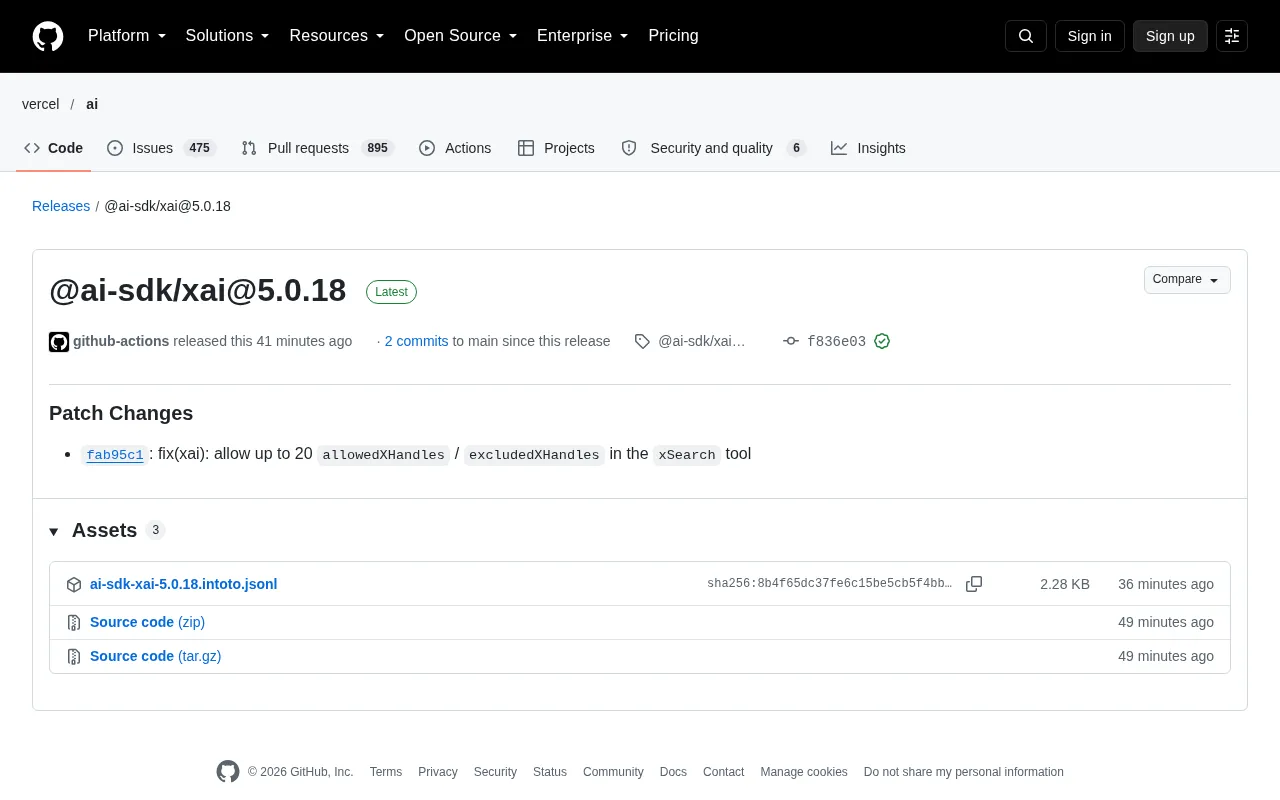
Task: Open the ai repository link
Action: [x=92, y=104]
